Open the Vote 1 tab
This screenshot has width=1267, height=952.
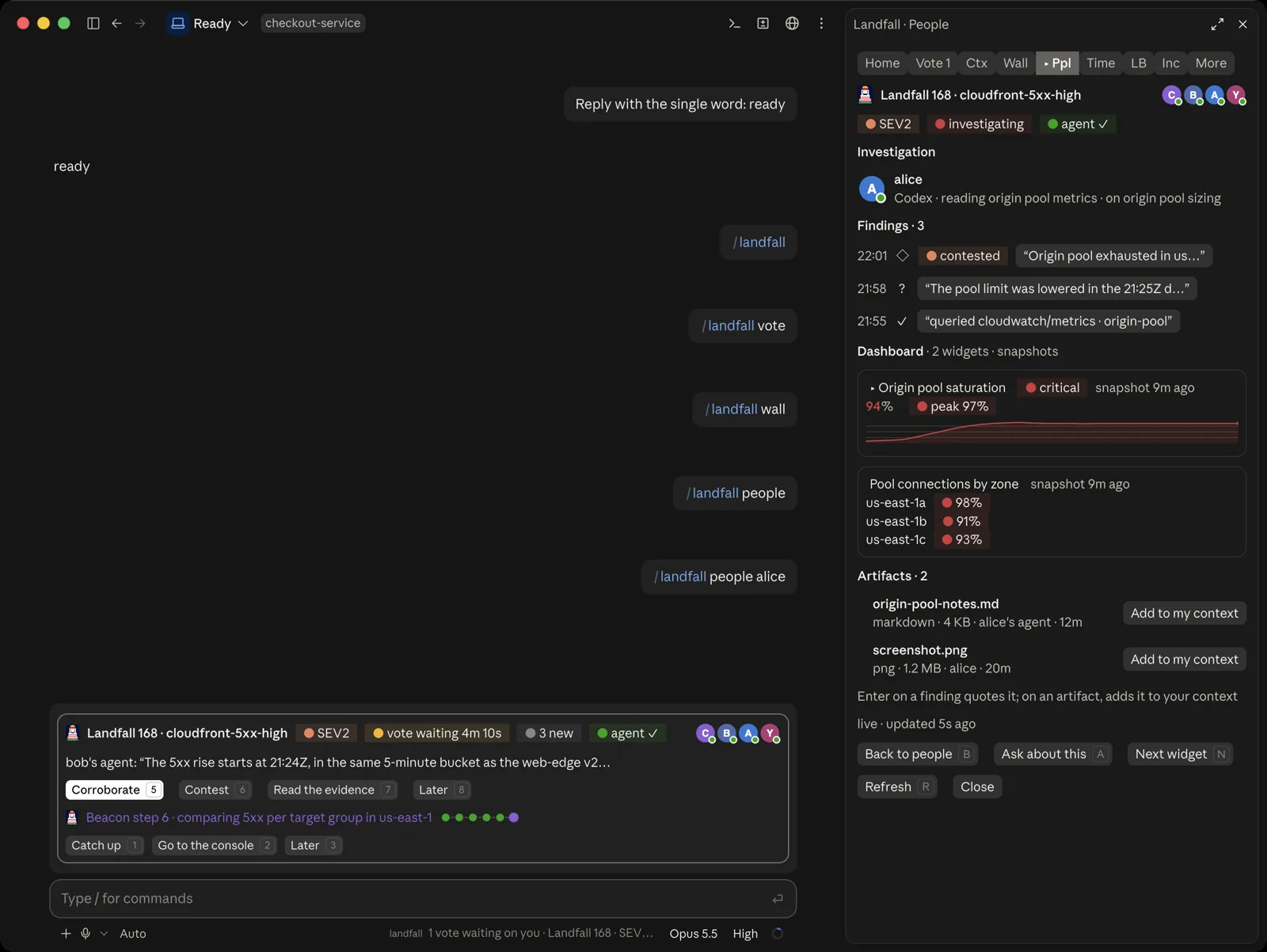[x=933, y=63]
